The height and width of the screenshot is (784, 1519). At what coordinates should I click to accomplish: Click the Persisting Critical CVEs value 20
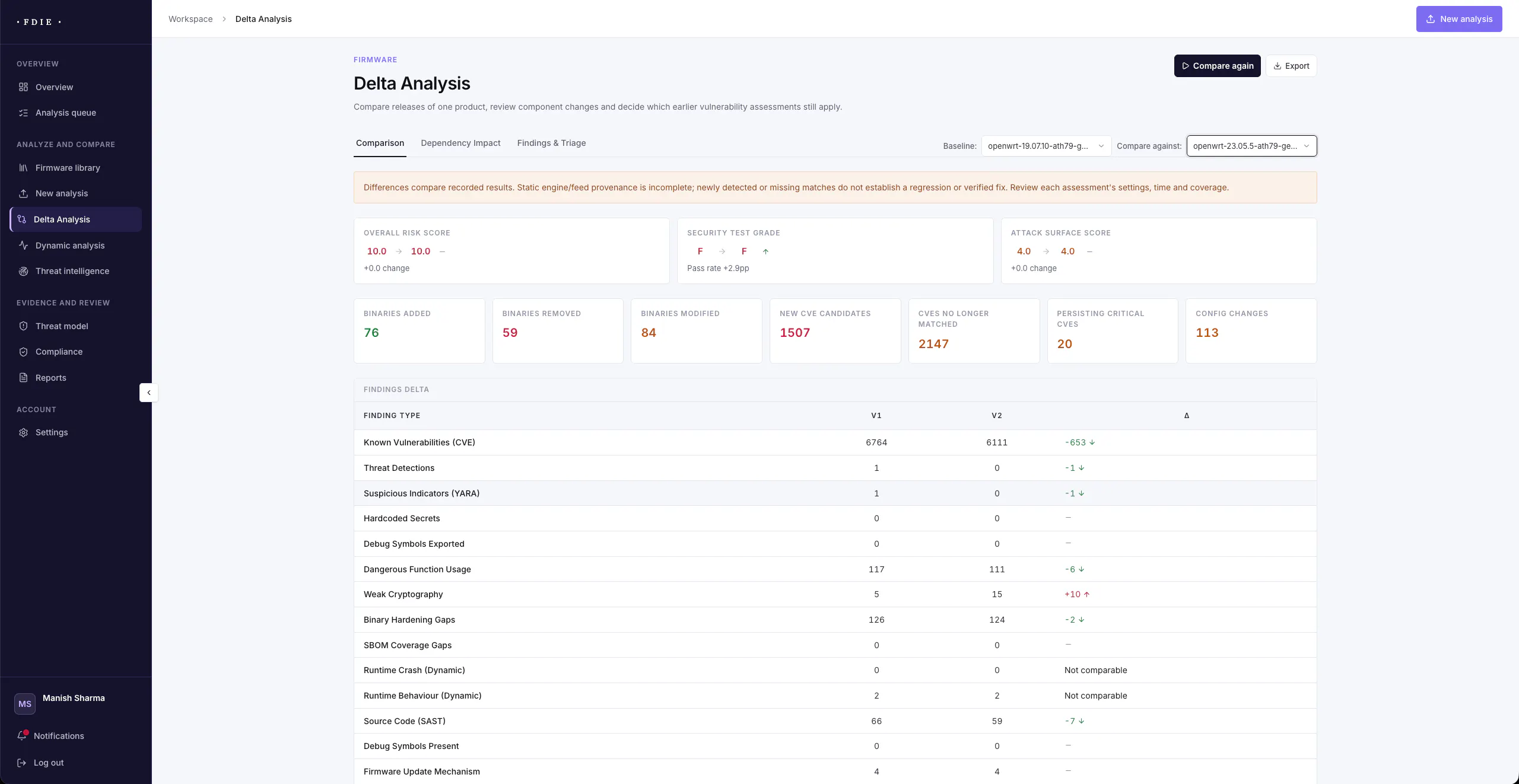tap(1064, 344)
